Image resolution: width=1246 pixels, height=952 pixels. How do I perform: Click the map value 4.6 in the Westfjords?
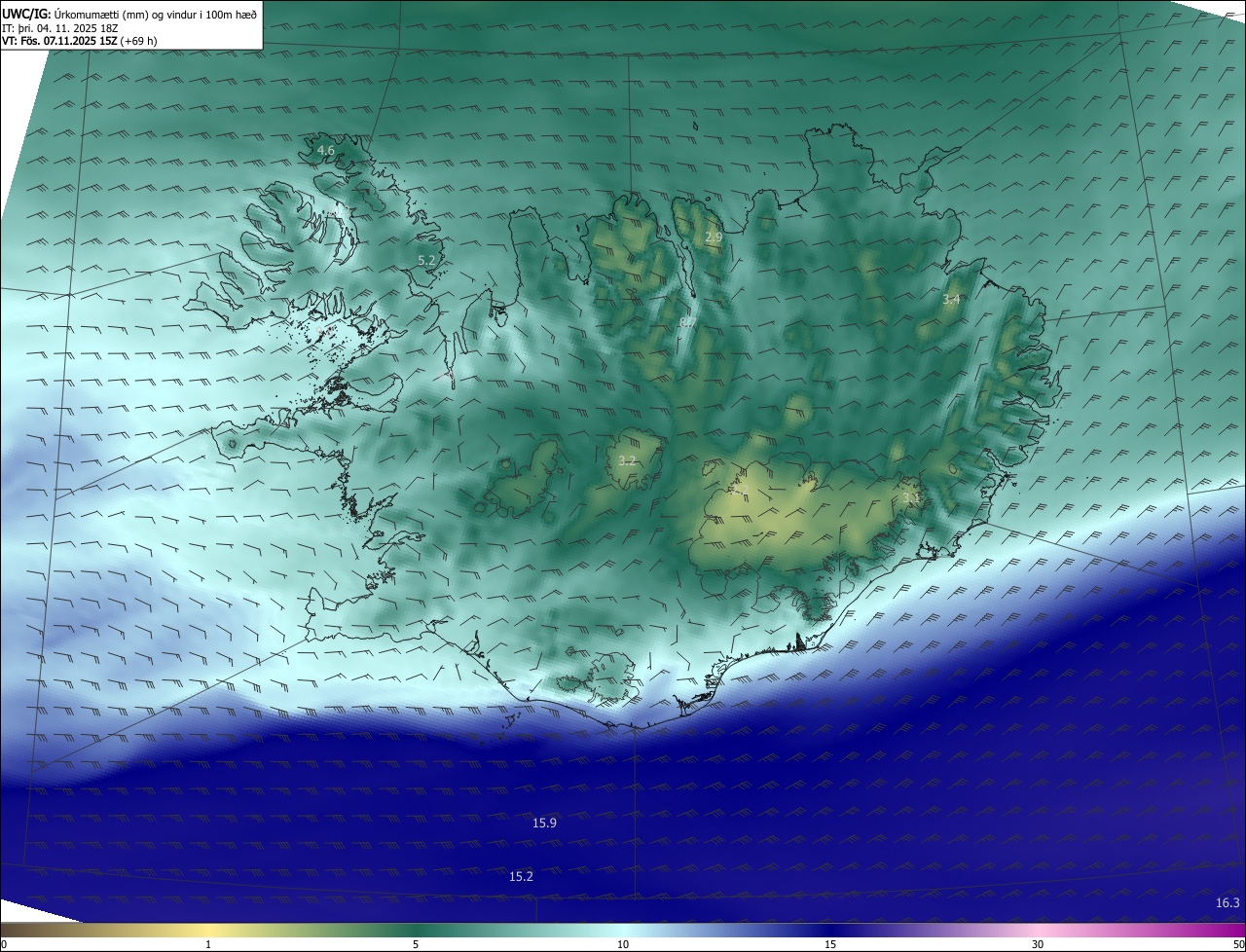(326, 150)
